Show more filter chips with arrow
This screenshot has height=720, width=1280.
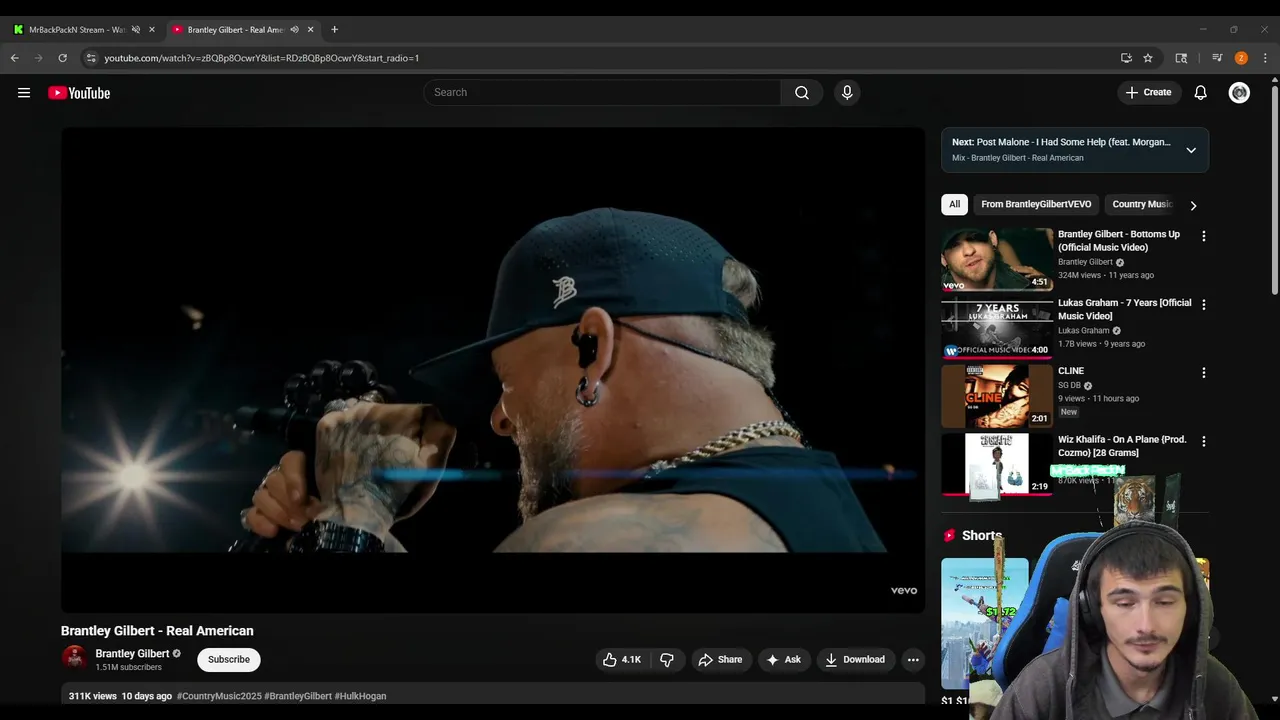click(x=1192, y=205)
